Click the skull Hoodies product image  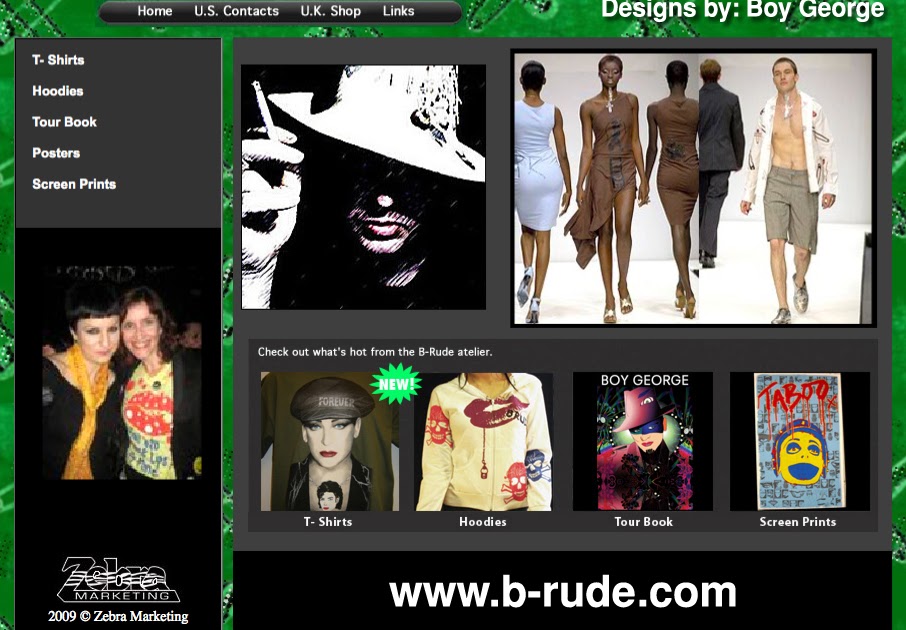tap(483, 441)
